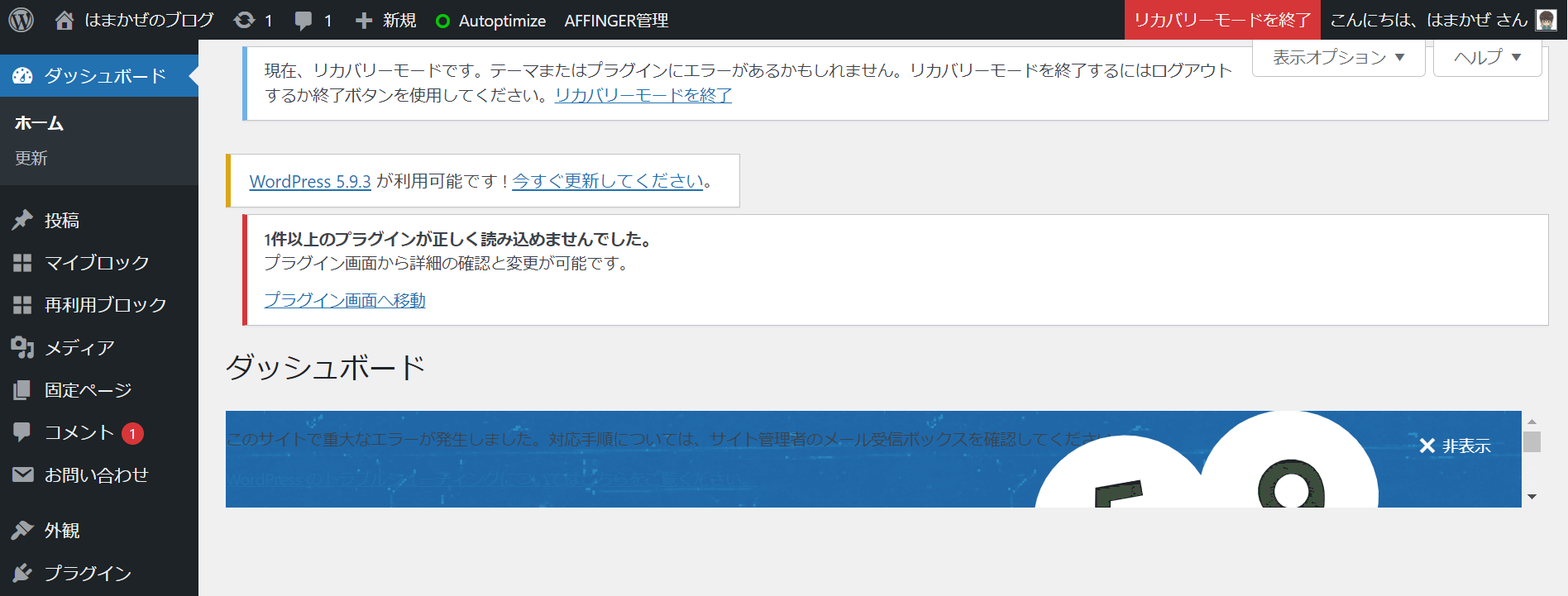The height and width of the screenshot is (596, 1568).
Task: Open the 再利用ブロック menu label
Action: point(106,305)
